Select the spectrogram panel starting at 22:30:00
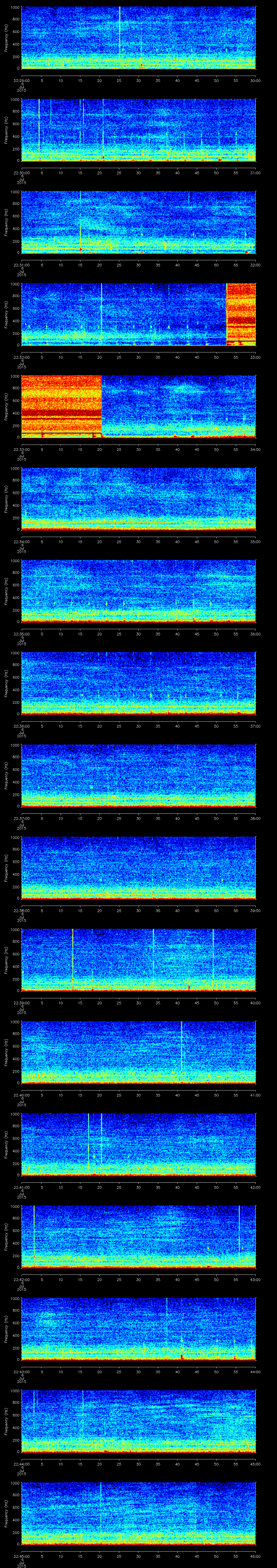 (139, 130)
